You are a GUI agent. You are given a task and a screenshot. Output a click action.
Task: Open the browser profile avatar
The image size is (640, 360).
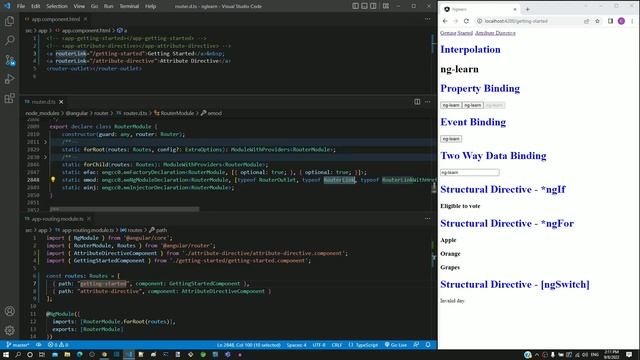(x=621, y=21)
